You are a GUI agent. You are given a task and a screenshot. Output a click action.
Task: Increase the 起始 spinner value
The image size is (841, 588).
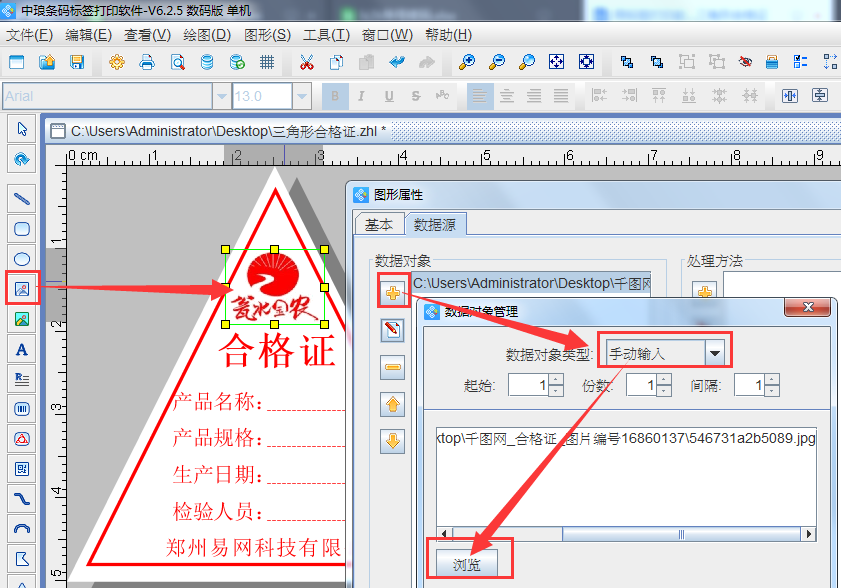(x=556, y=380)
